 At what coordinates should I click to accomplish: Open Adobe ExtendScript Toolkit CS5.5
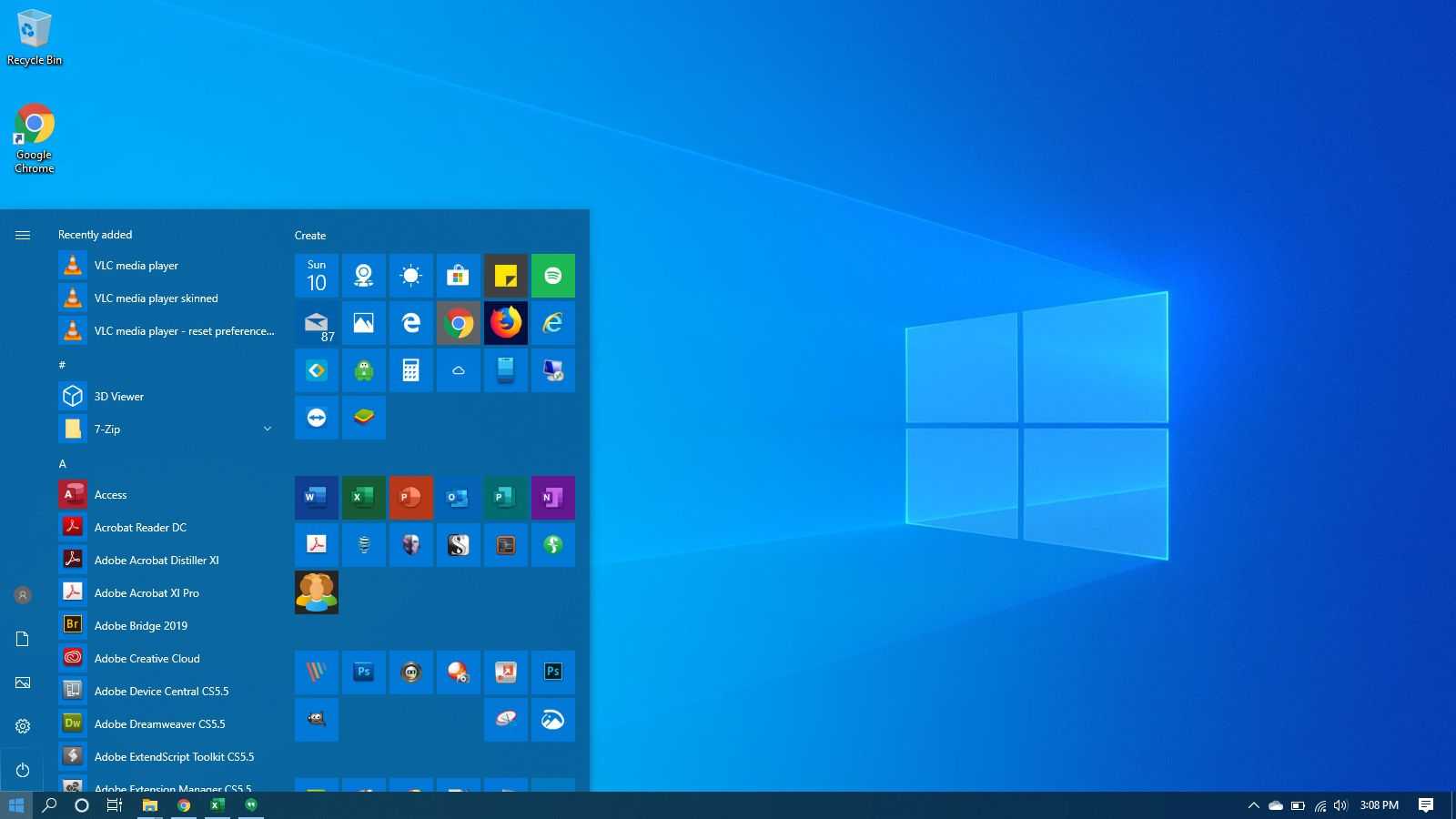[x=167, y=756]
